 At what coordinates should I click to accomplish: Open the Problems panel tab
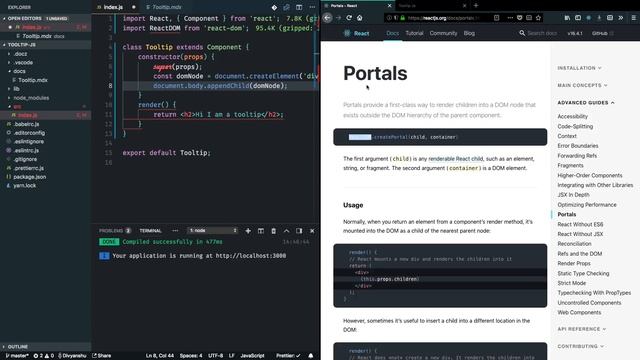click(x=115, y=231)
